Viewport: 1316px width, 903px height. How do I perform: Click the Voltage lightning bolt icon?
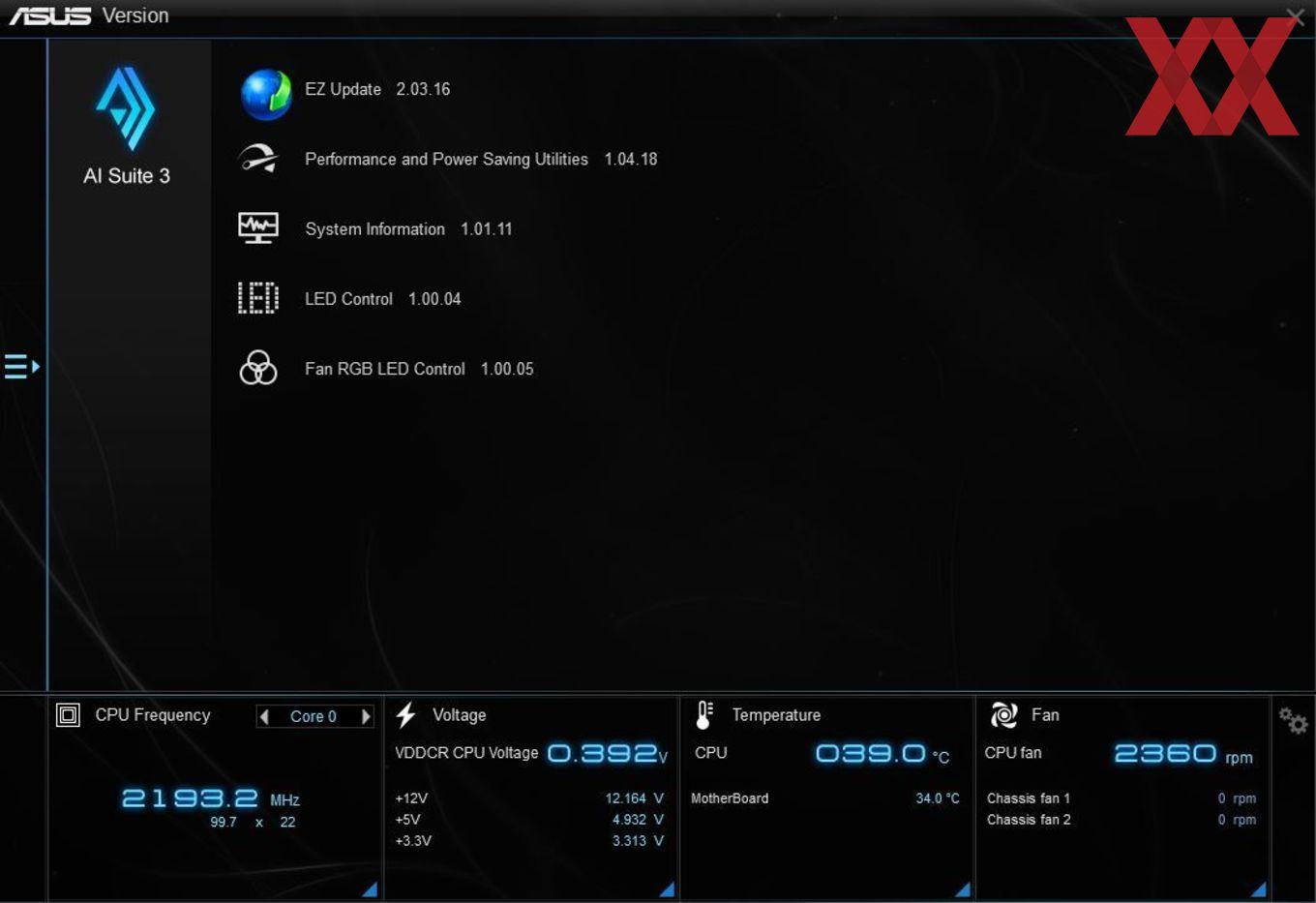pyautogui.click(x=406, y=715)
